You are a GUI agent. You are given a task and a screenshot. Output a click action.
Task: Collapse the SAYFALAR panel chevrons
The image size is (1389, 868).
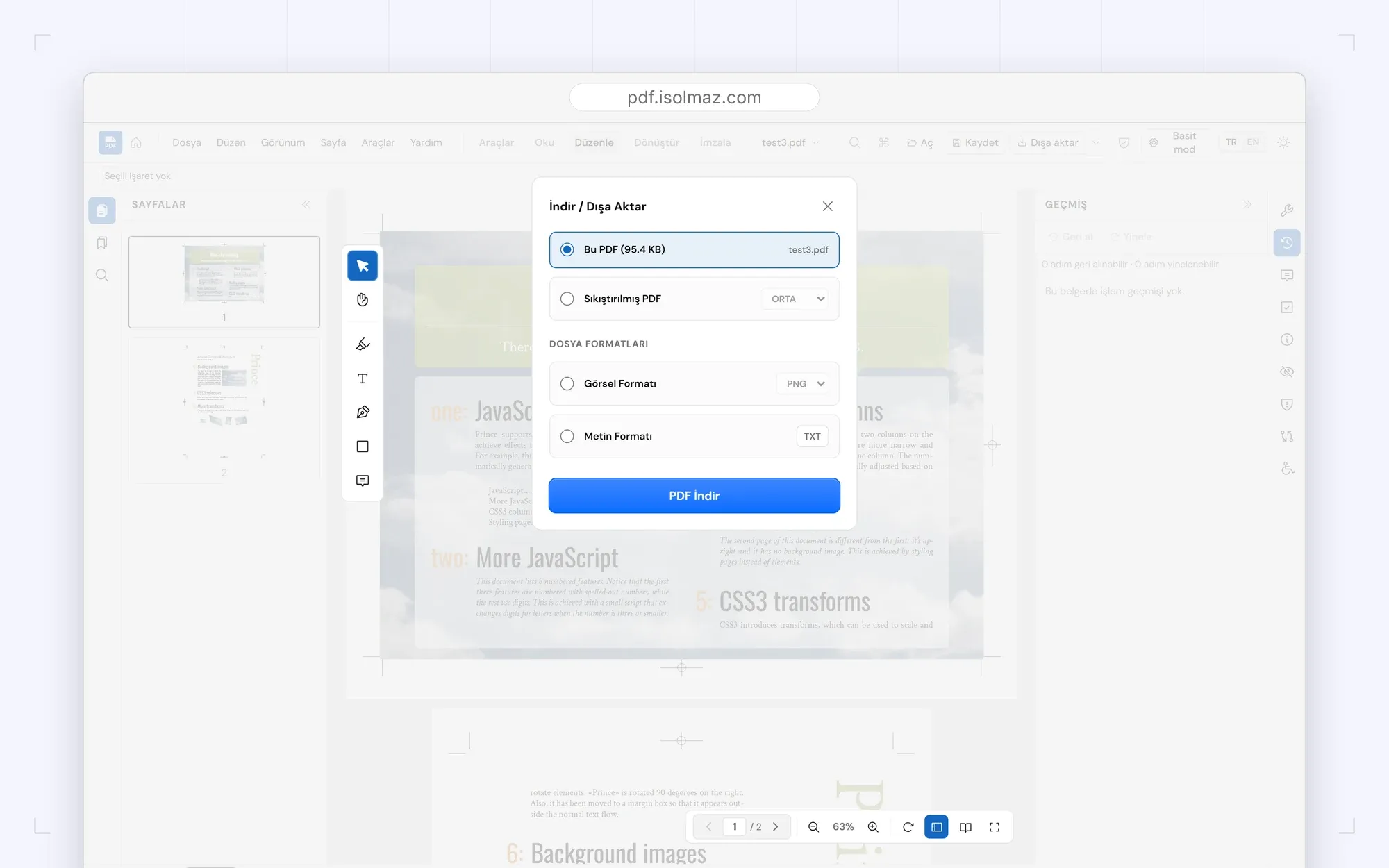point(306,204)
